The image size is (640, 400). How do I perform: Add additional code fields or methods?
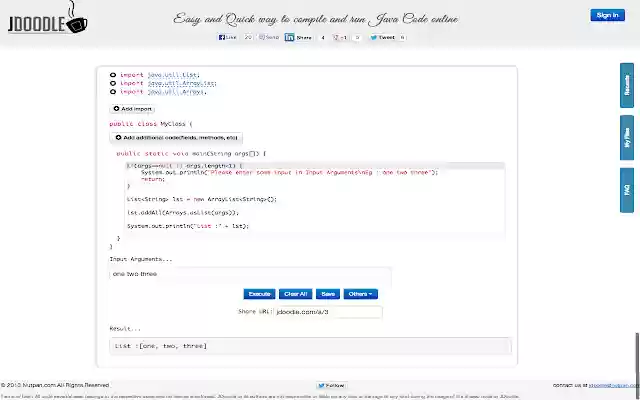coord(176,138)
